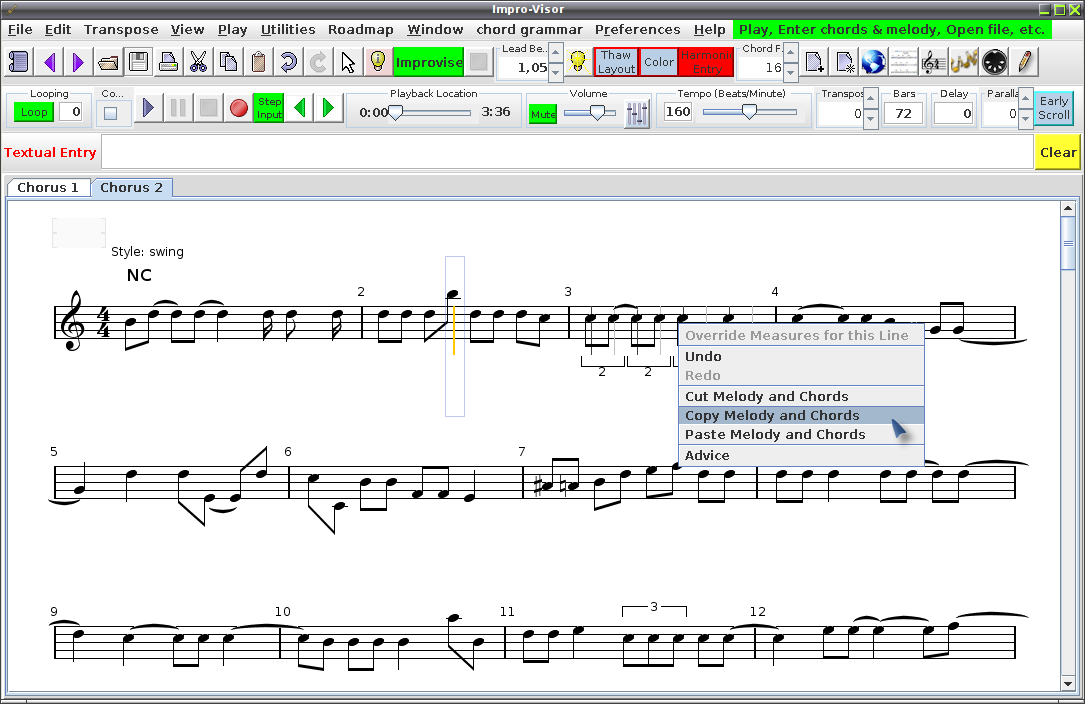1085x704 pixels.
Task: Open the volume mixer sliders icon
Action: click(x=637, y=113)
